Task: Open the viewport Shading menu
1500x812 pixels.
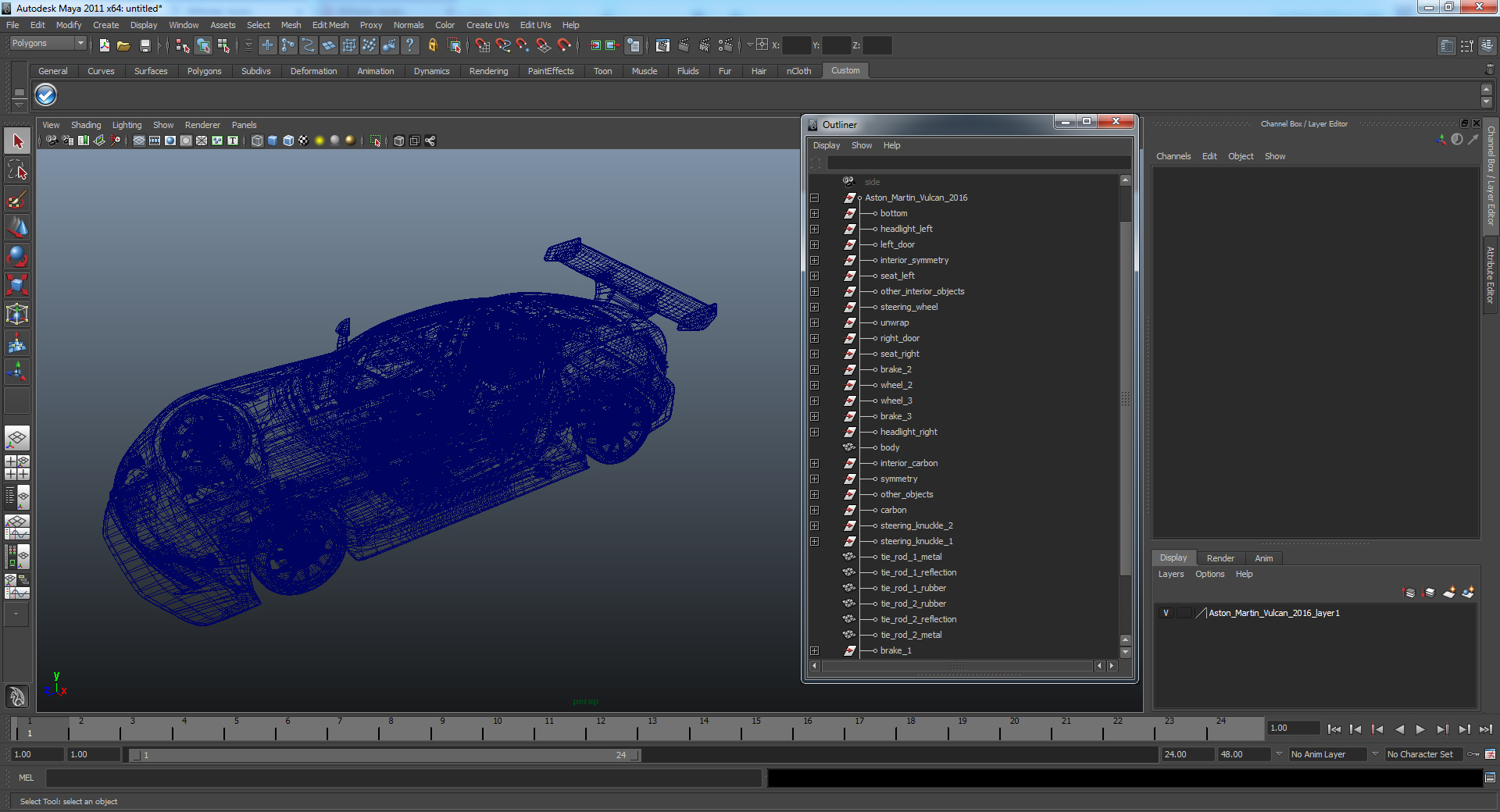Action: [86, 125]
